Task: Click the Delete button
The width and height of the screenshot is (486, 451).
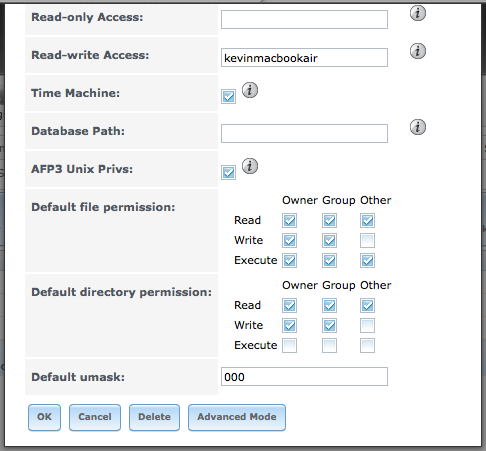Action: click(154, 417)
